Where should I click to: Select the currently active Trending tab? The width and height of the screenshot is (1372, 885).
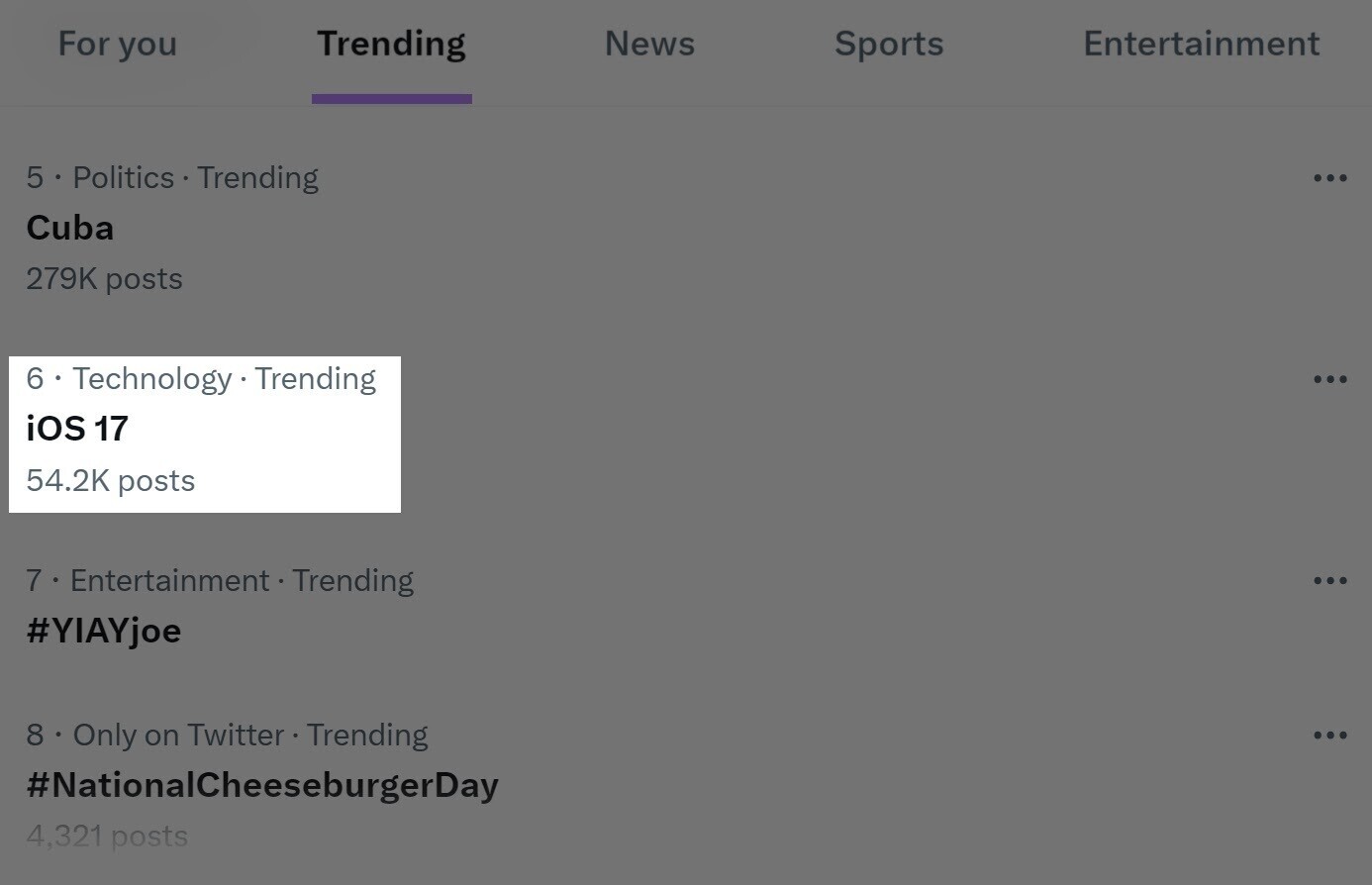pyautogui.click(x=391, y=44)
